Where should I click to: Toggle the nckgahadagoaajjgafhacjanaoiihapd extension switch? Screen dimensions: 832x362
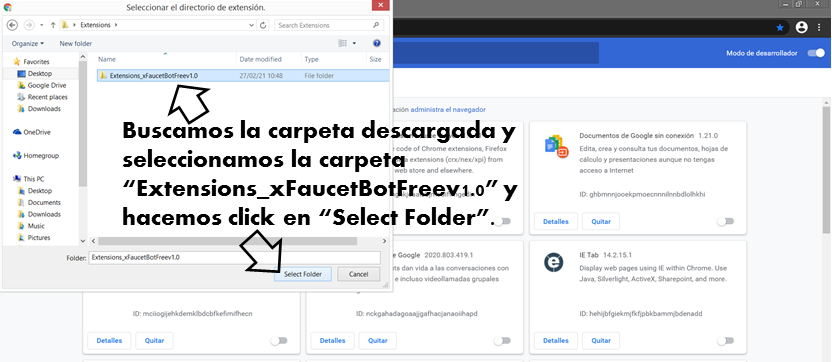click(502, 340)
